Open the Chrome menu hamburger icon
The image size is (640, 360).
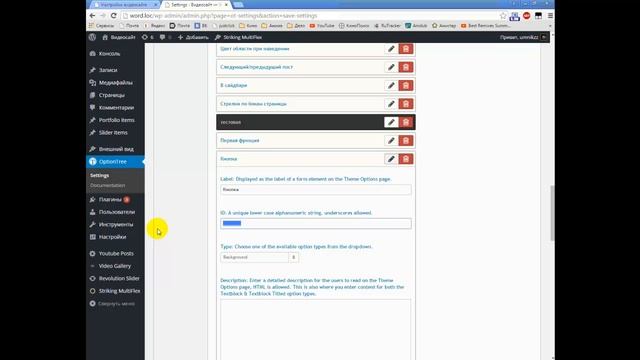point(550,16)
